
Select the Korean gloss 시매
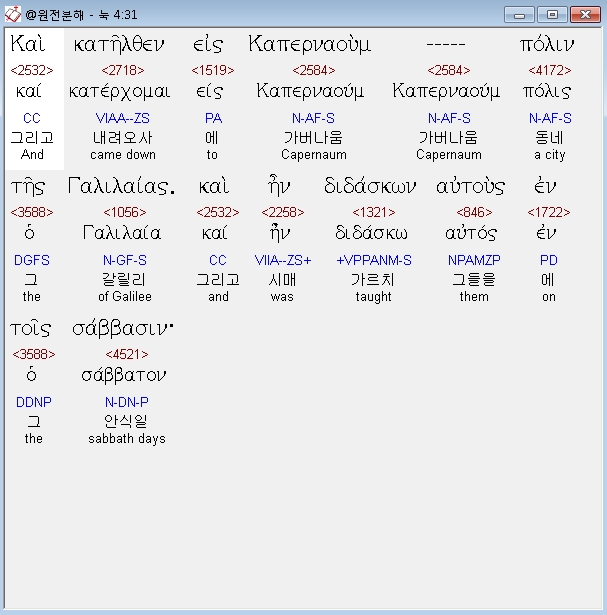click(282, 280)
